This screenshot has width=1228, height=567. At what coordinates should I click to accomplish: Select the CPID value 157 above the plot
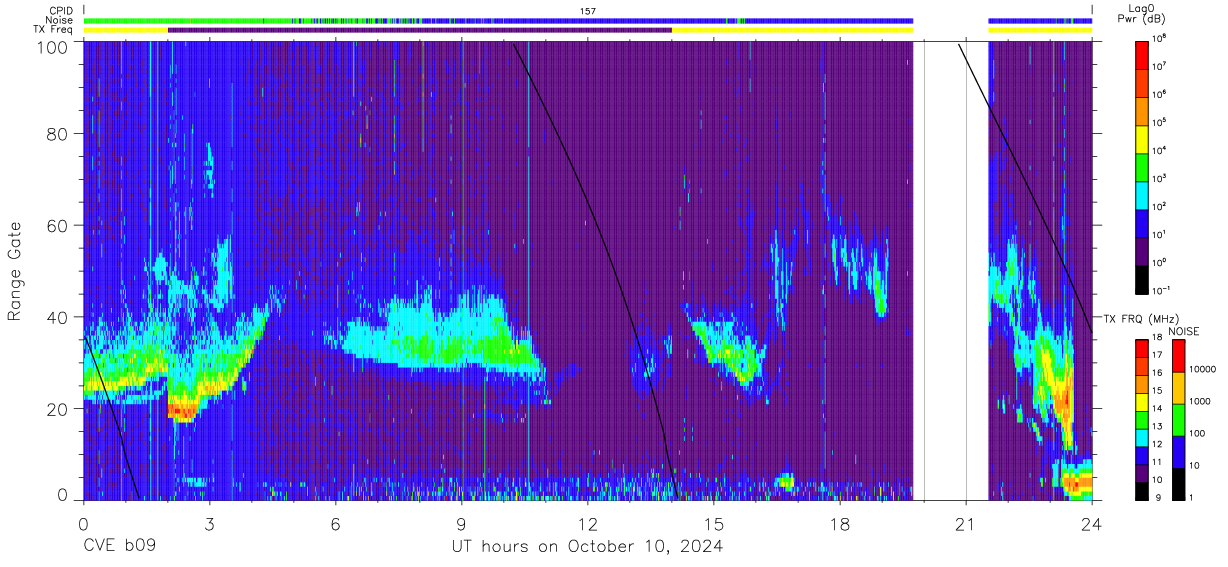click(x=588, y=11)
